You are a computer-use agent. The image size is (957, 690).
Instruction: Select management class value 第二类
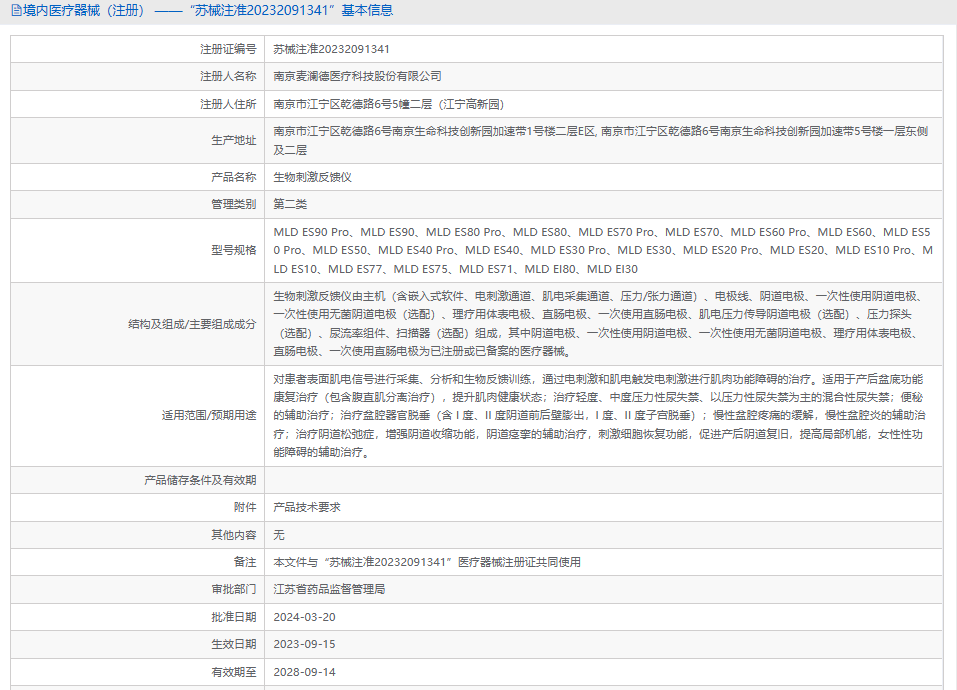(291, 204)
